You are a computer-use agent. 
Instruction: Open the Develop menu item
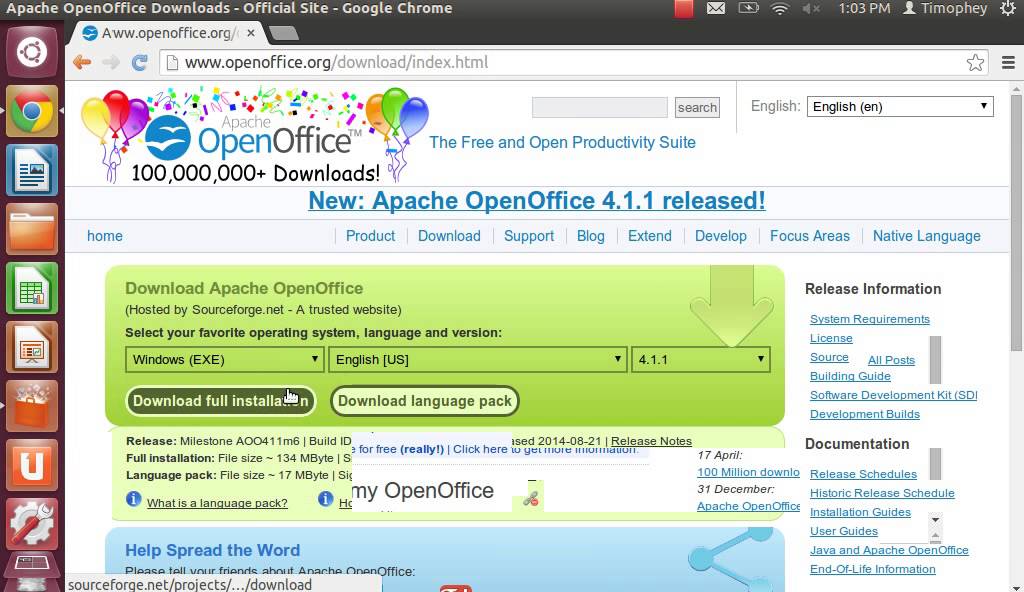click(x=721, y=236)
